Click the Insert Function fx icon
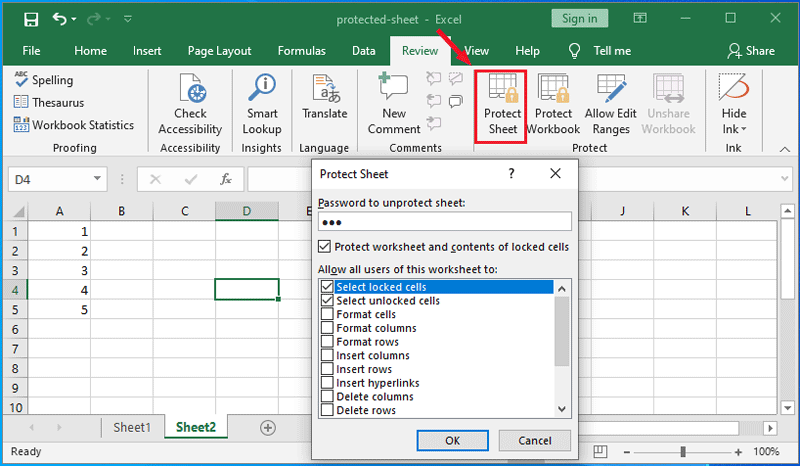This screenshot has width=800, height=466. 226,179
